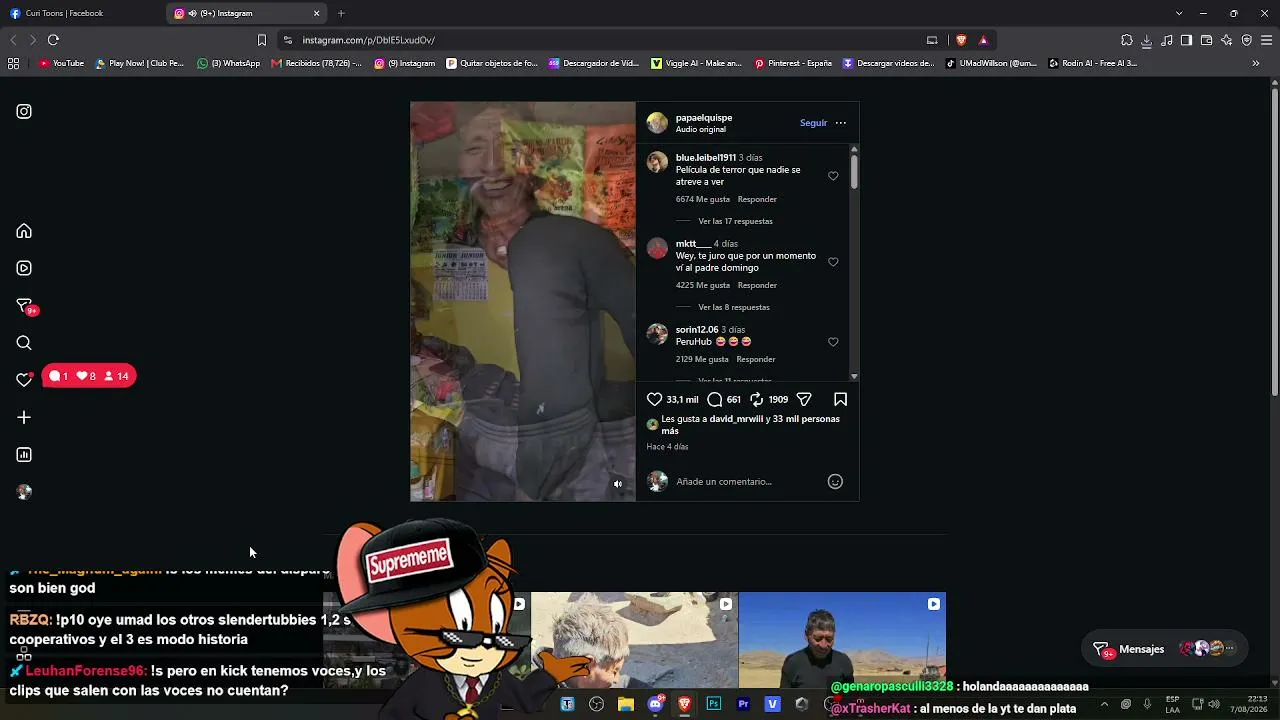Viewport: 1280px width, 720px height.
Task: Close the Instagram browser tab
Action: point(317,13)
